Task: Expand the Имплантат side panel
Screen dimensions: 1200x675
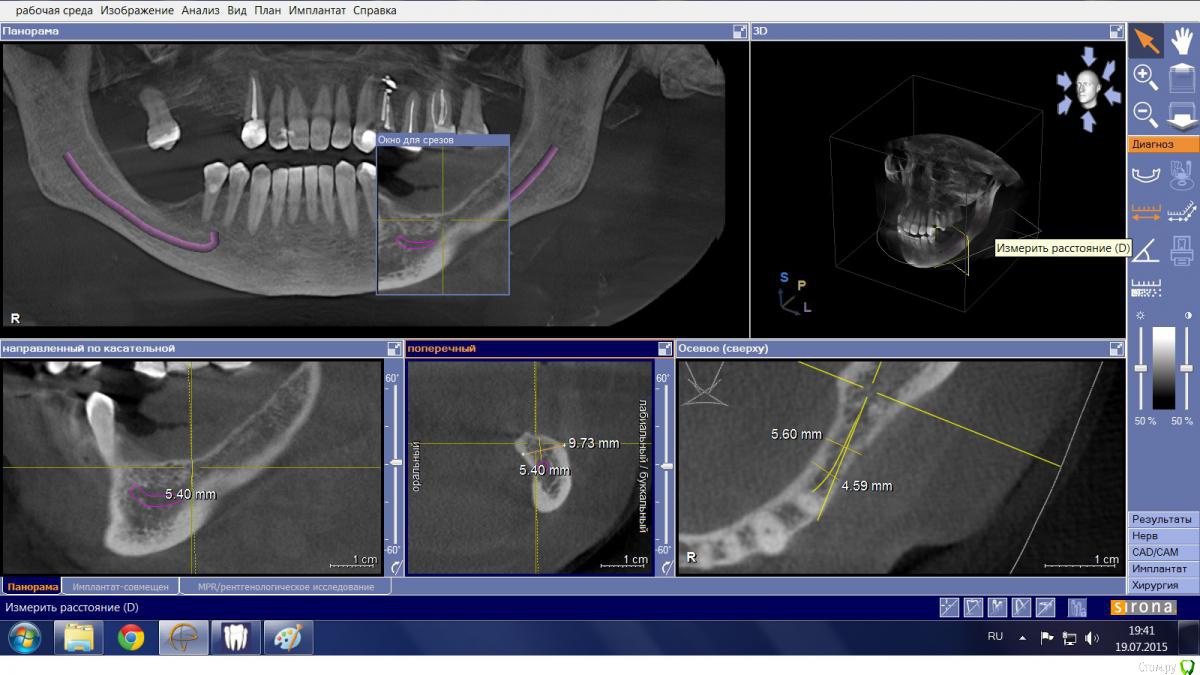Action: (1161, 568)
